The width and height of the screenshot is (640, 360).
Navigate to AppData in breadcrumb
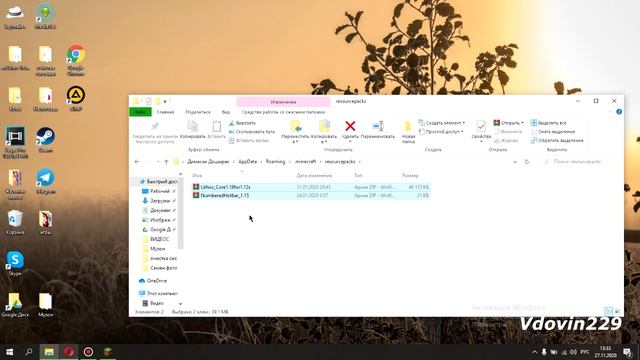pos(247,162)
